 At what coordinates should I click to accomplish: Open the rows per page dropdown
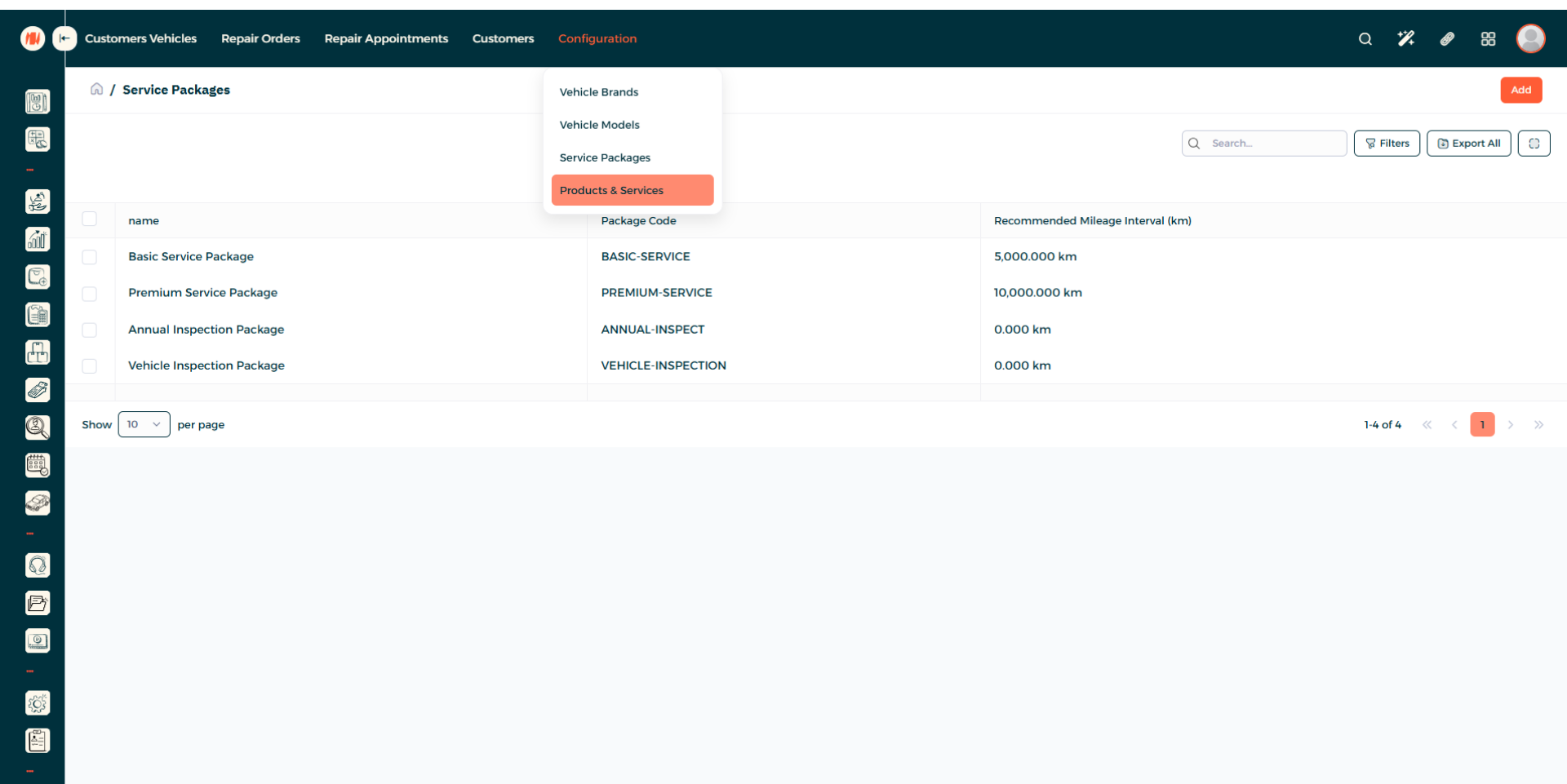pos(144,424)
